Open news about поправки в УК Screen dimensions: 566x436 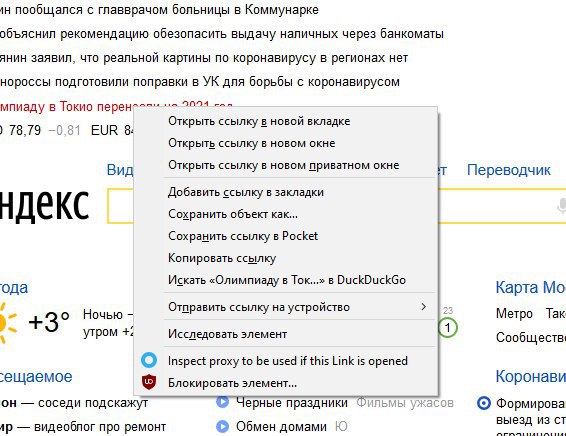click(x=200, y=82)
